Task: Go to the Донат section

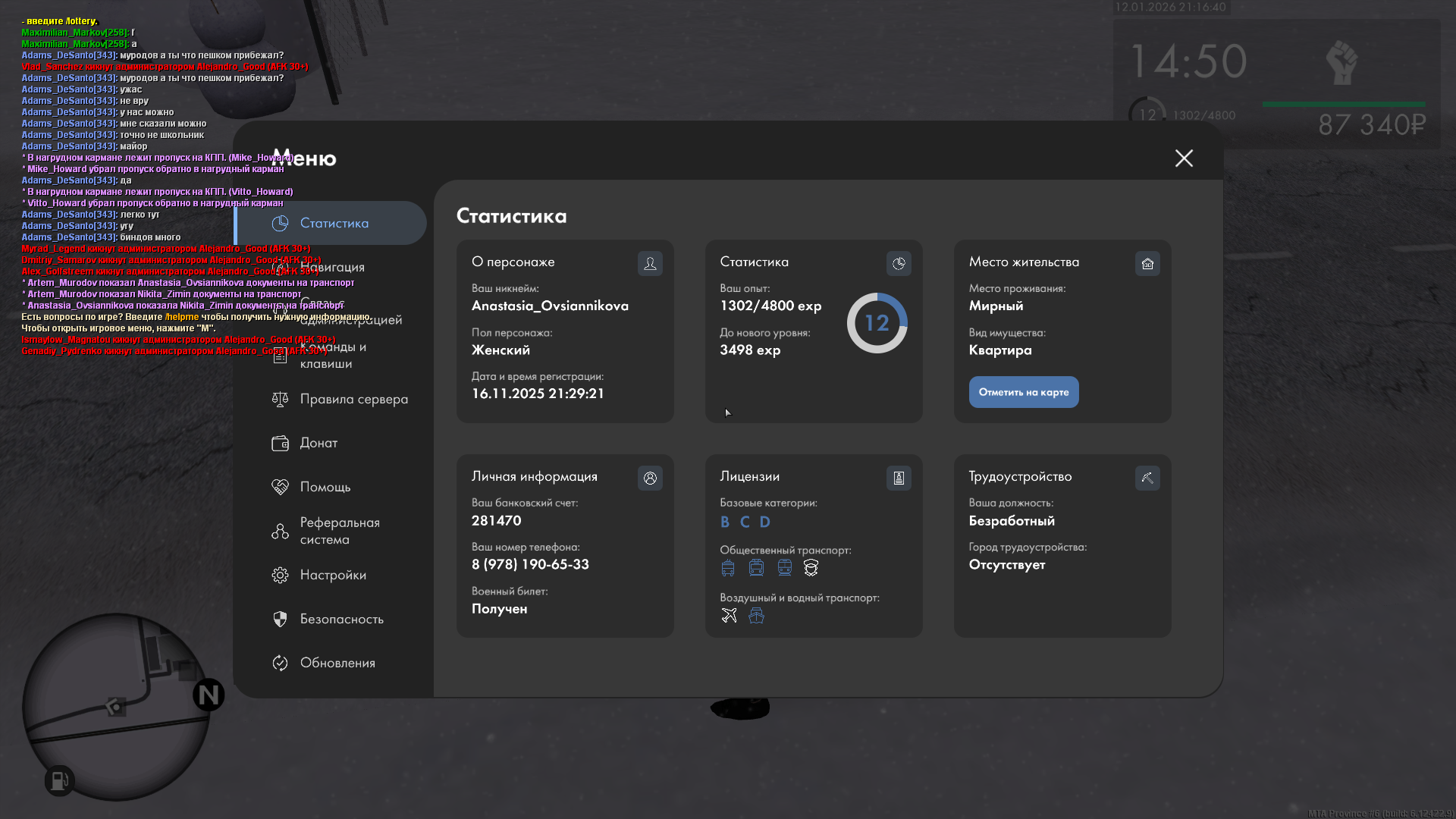Action: 318,443
